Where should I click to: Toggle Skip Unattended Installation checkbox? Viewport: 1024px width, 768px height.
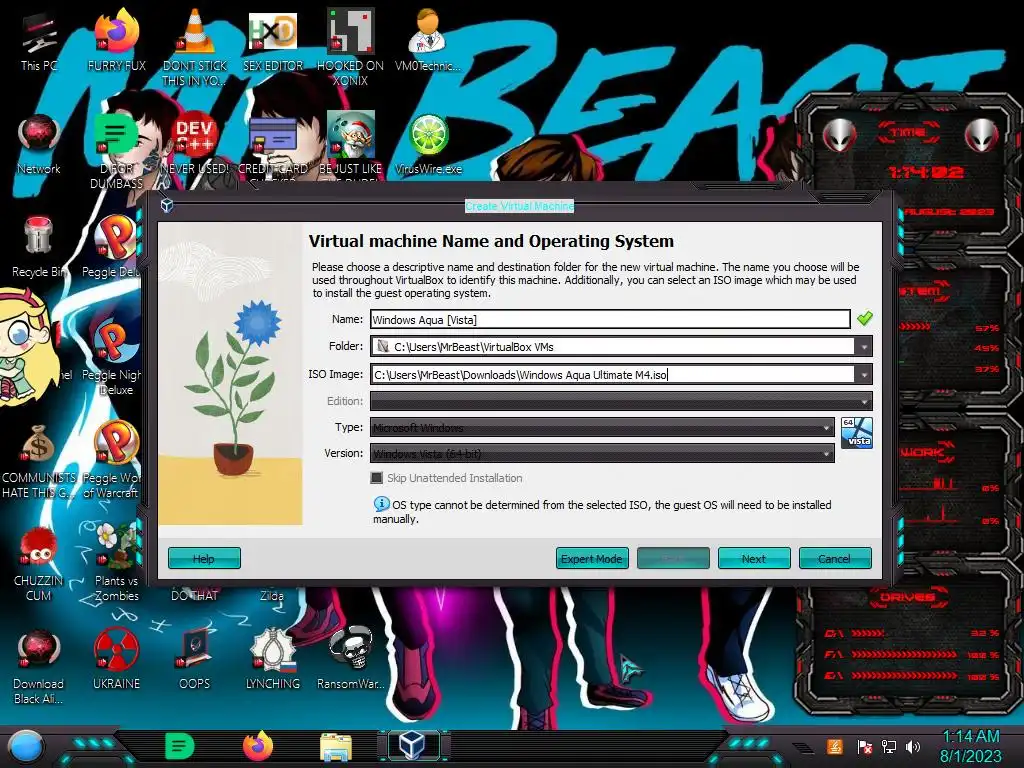[377, 478]
